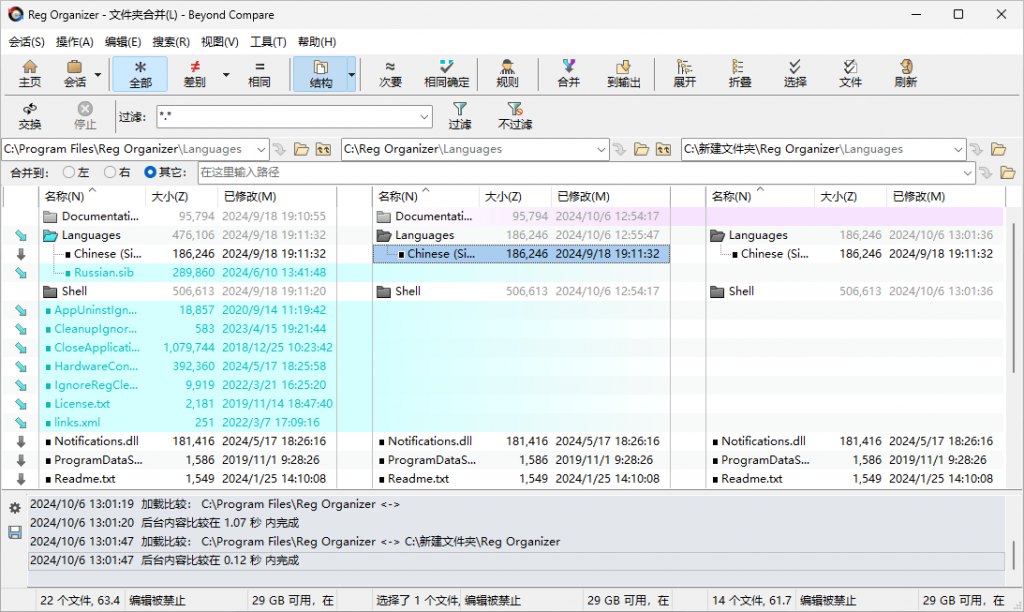Open the 视图(V) menu
This screenshot has height=612, width=1024.
(x=219, y=42)
